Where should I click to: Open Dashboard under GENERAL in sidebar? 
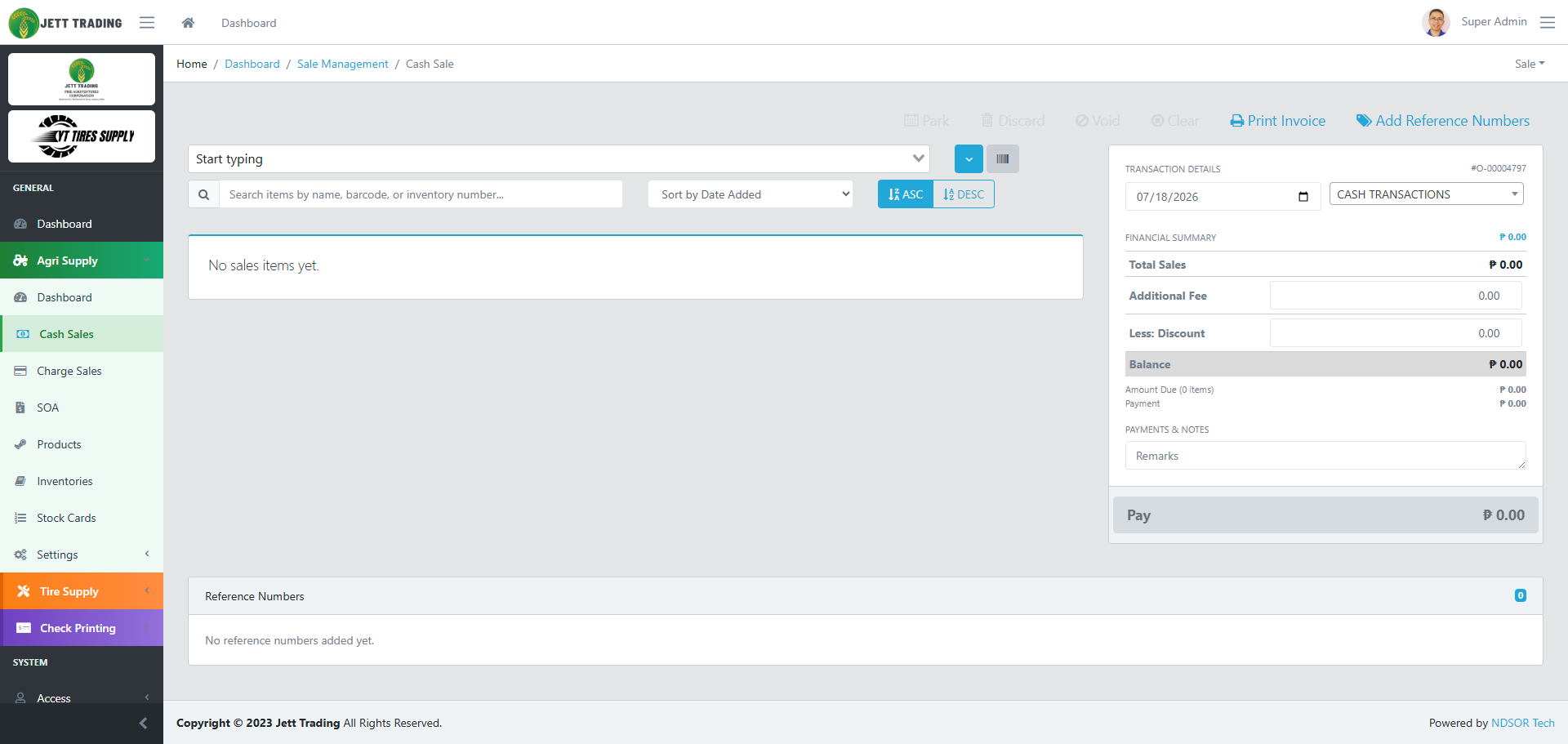82,224
